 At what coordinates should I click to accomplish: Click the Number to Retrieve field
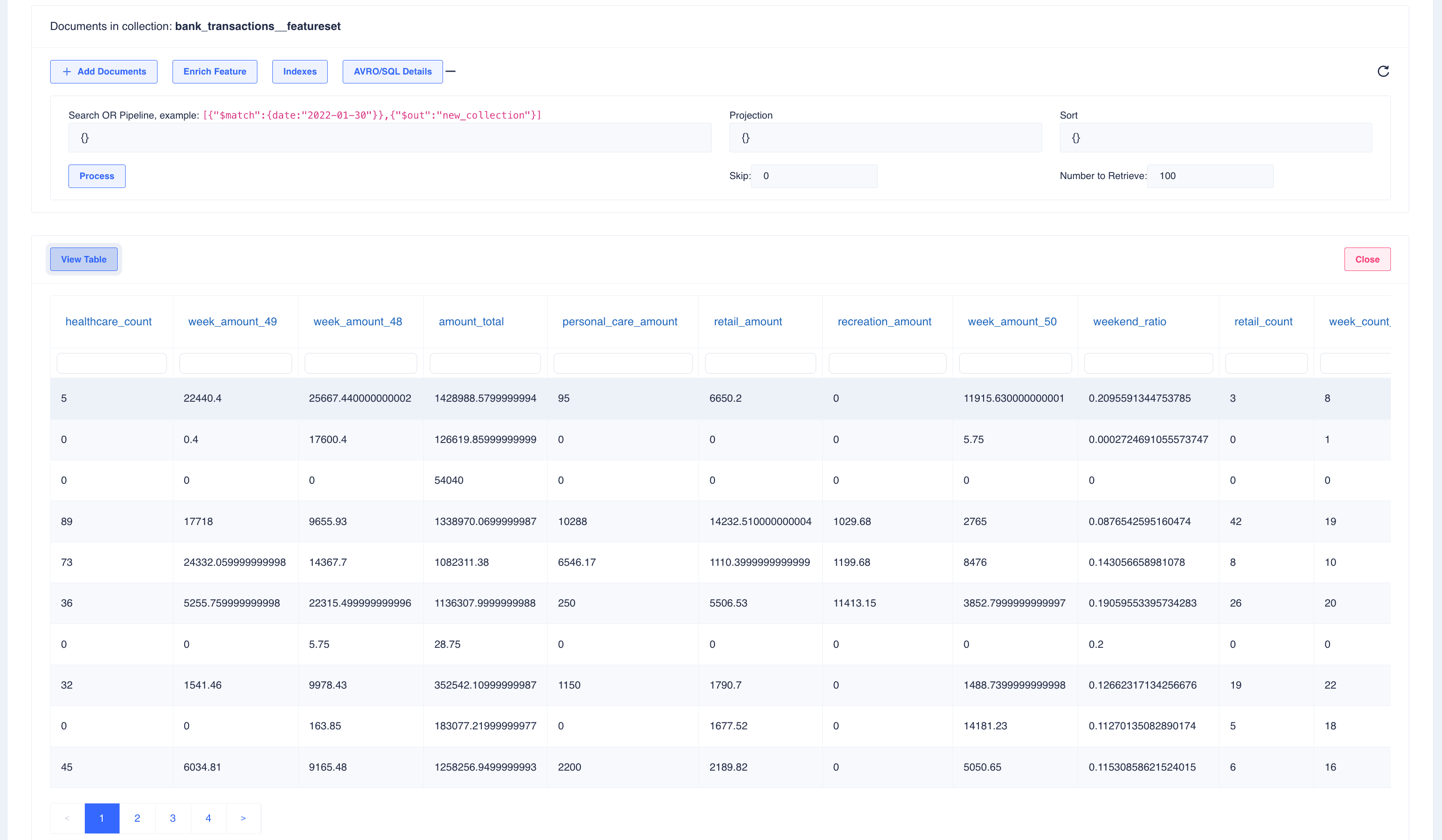point(1209,176)
